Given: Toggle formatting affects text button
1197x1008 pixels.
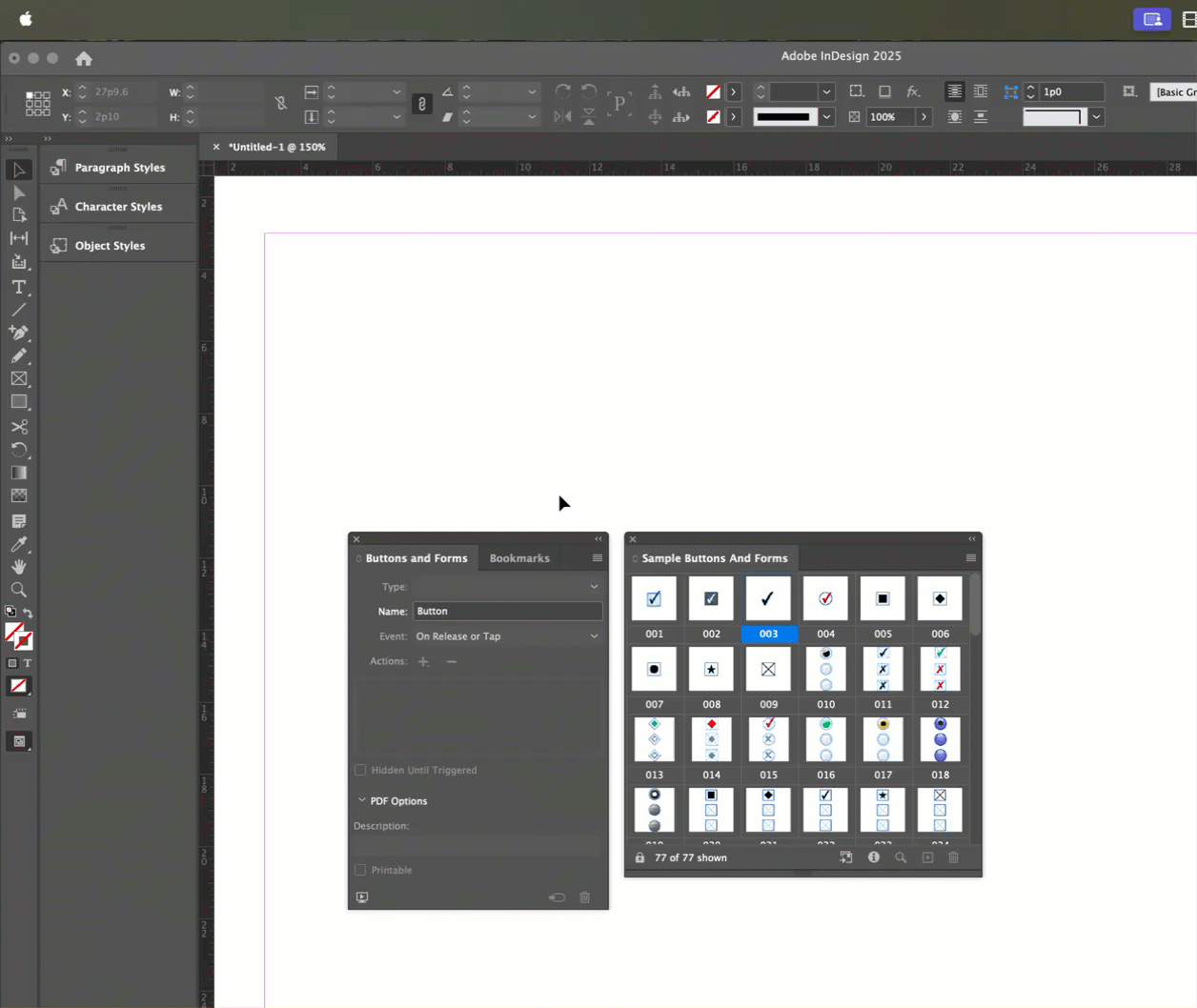Looking at the screenshot, I should [28, 663].
